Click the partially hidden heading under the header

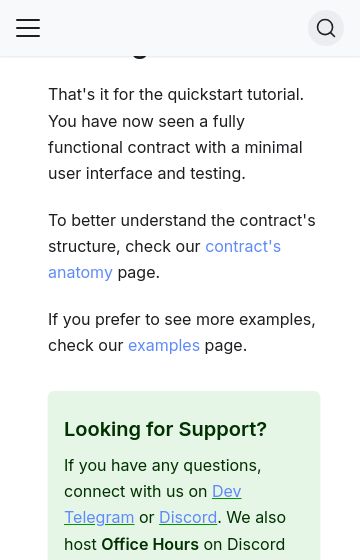tap(139, 58)
